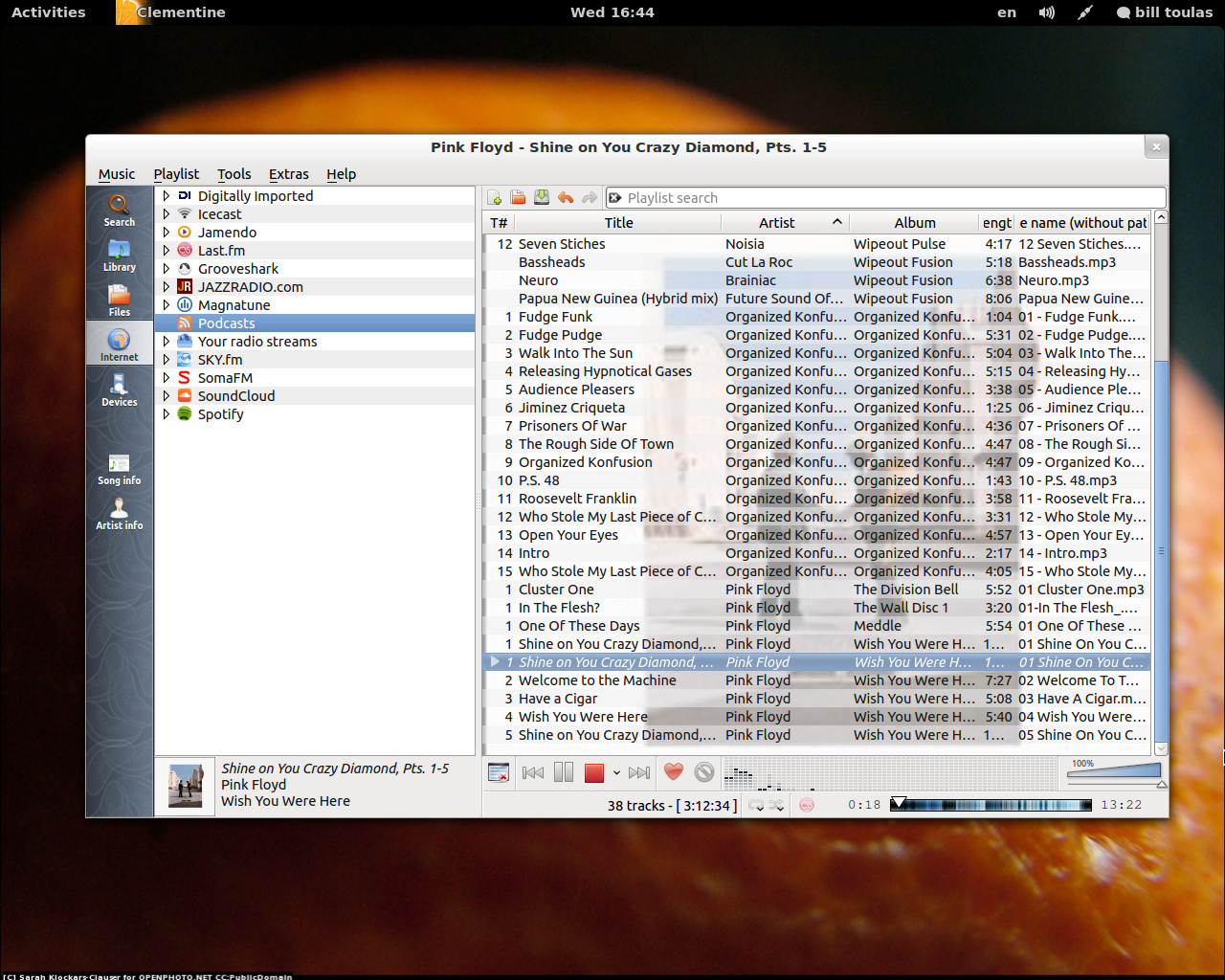Stop playback with red square
Screen dimensions: 1225x980
pyautogui.click(x=594, y=772)
